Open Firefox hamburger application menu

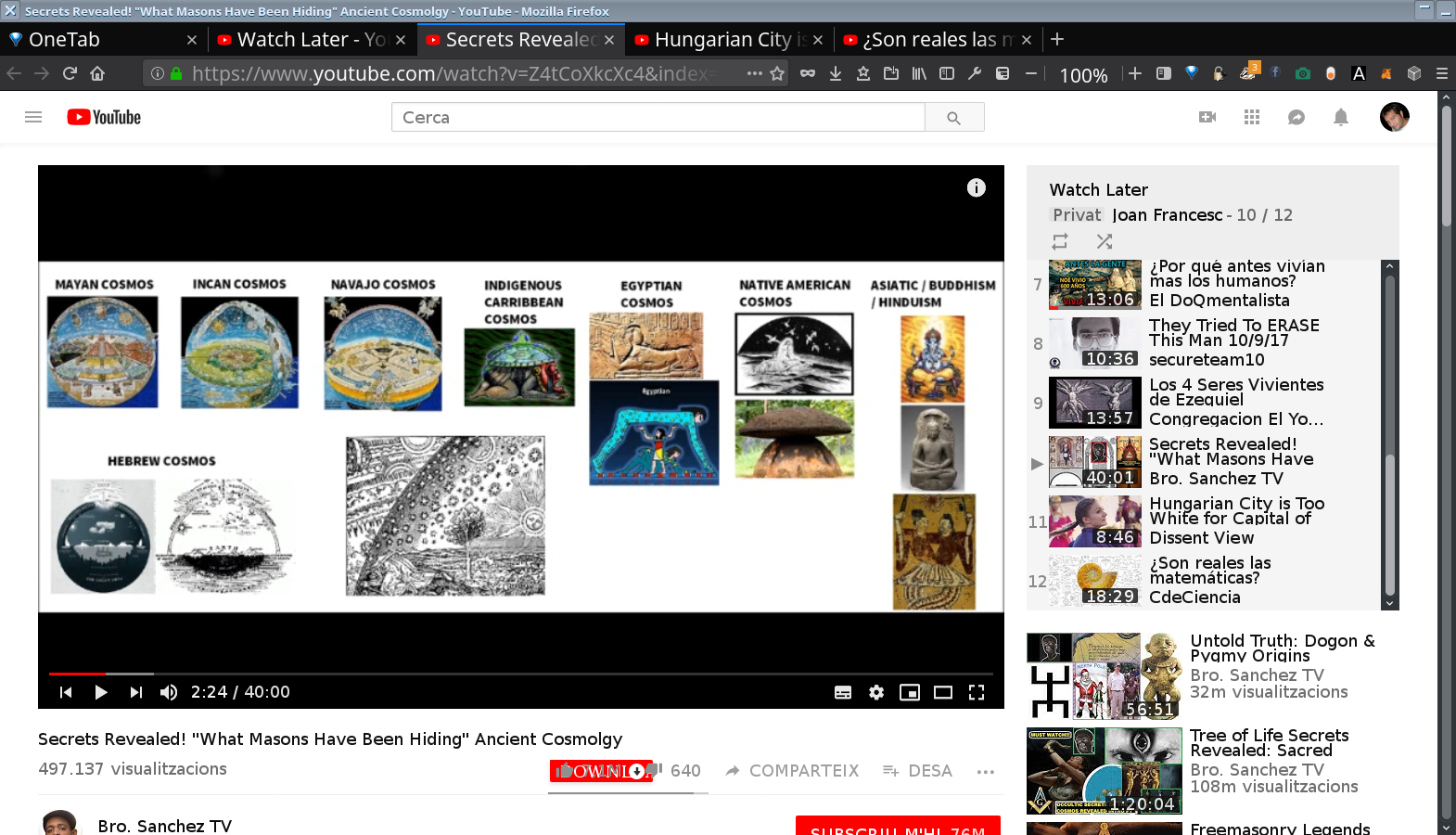click(x=1442, y=73)
